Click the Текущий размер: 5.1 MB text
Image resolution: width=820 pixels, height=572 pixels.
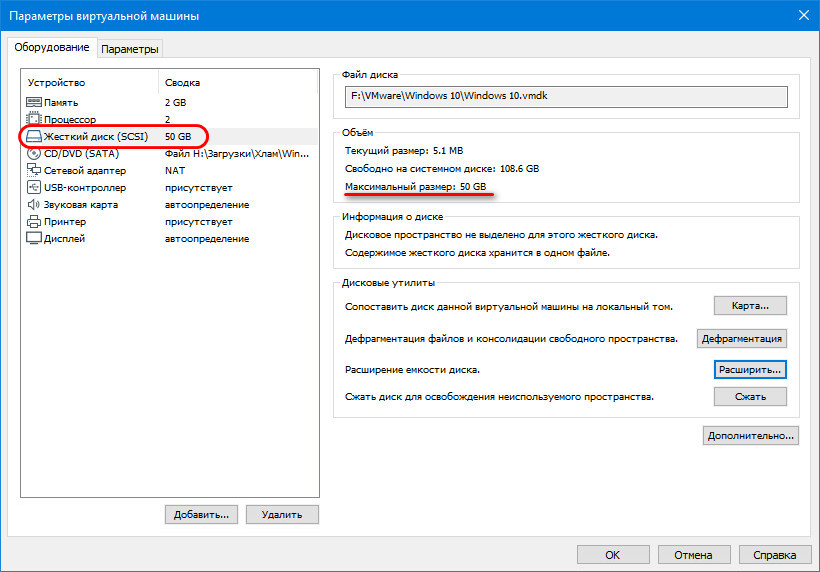pyautogui.click(x=404, y=151)
